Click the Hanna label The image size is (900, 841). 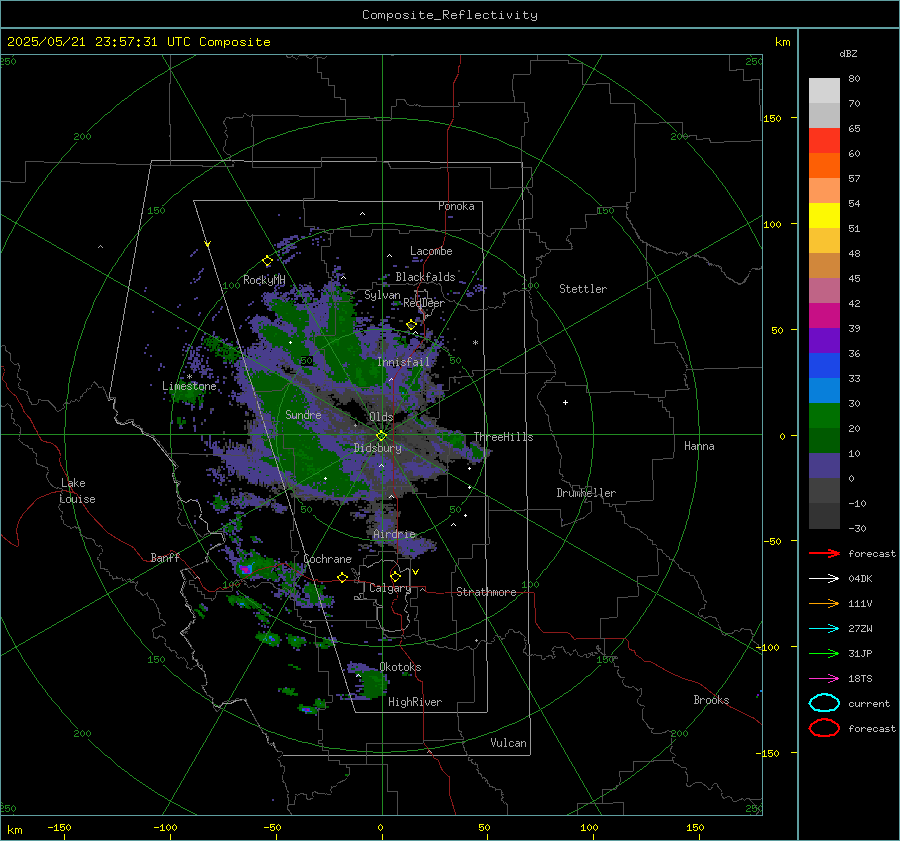pyautogui.click(x=699, y=446)
